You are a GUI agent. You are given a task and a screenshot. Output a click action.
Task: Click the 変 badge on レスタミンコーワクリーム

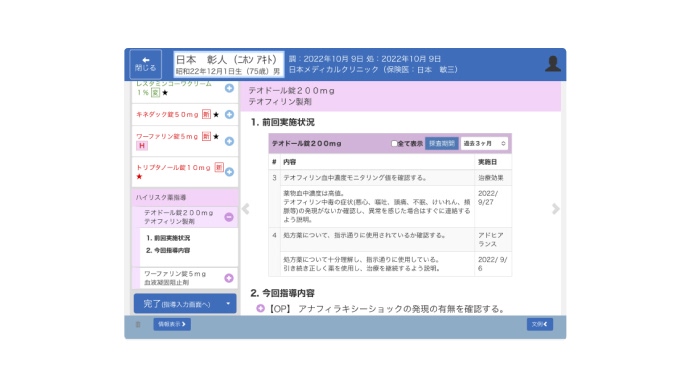[155, 92]
